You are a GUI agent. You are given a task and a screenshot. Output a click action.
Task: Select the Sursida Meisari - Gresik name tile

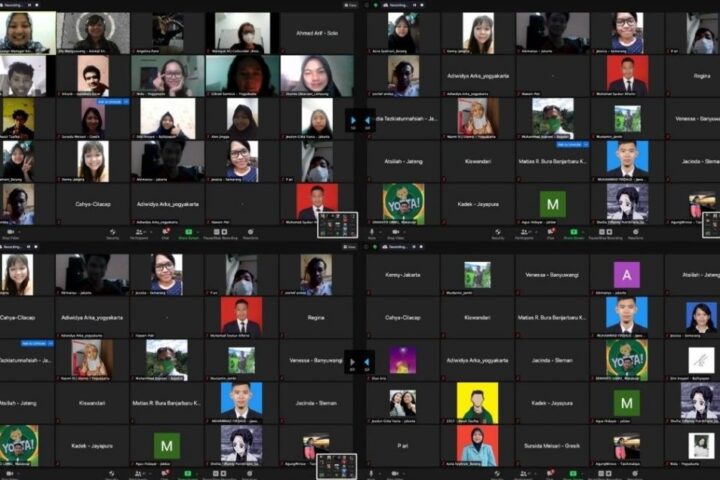click(x=552, y=446)
